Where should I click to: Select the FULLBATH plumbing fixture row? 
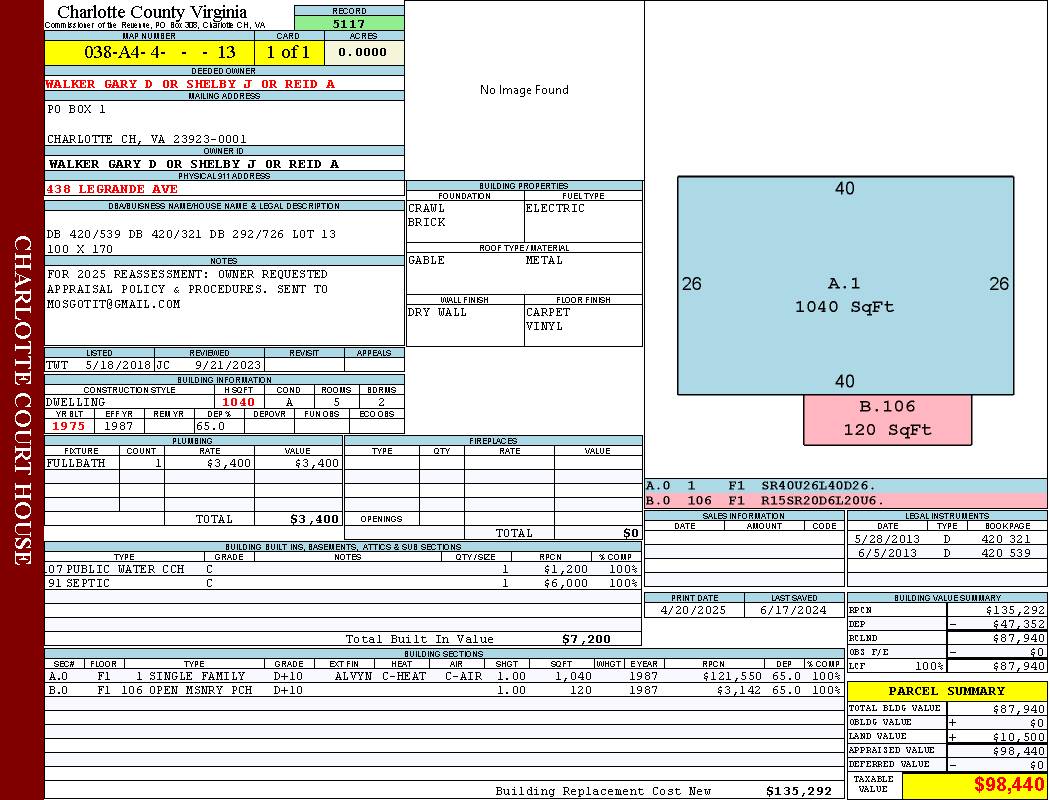coord(194,464)
